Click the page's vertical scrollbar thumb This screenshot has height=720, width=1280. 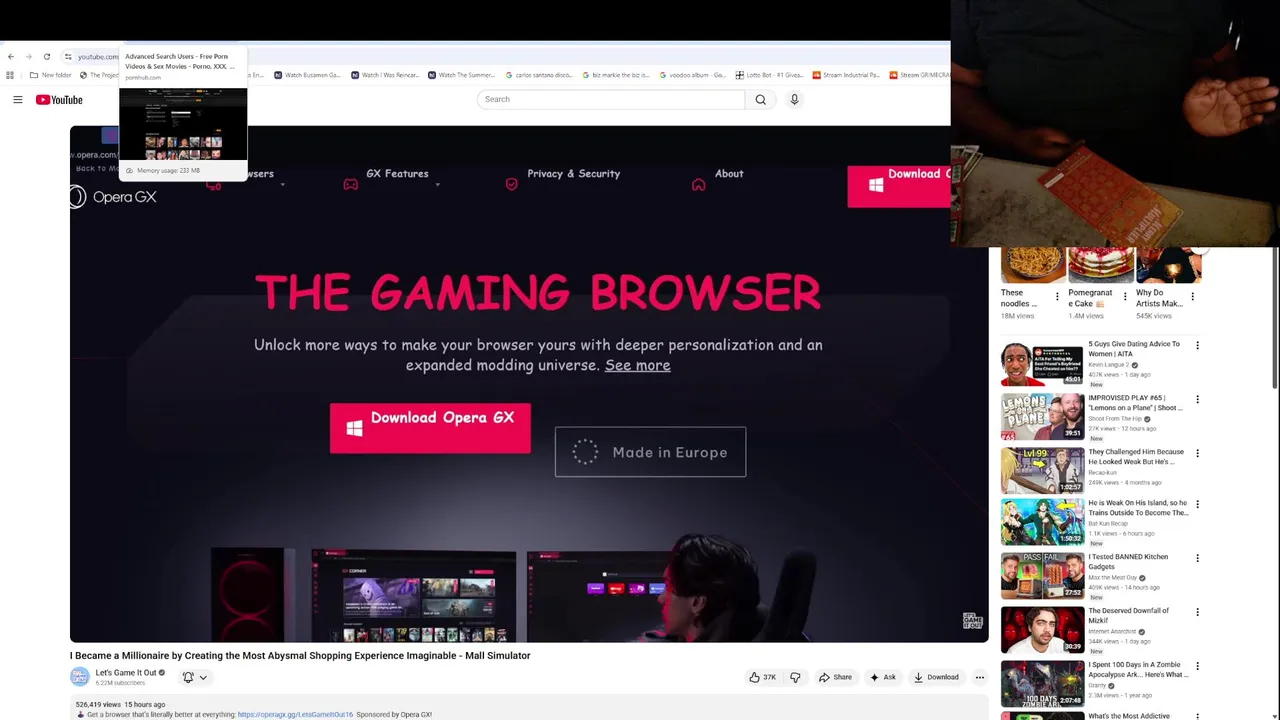pos(1276,320)
